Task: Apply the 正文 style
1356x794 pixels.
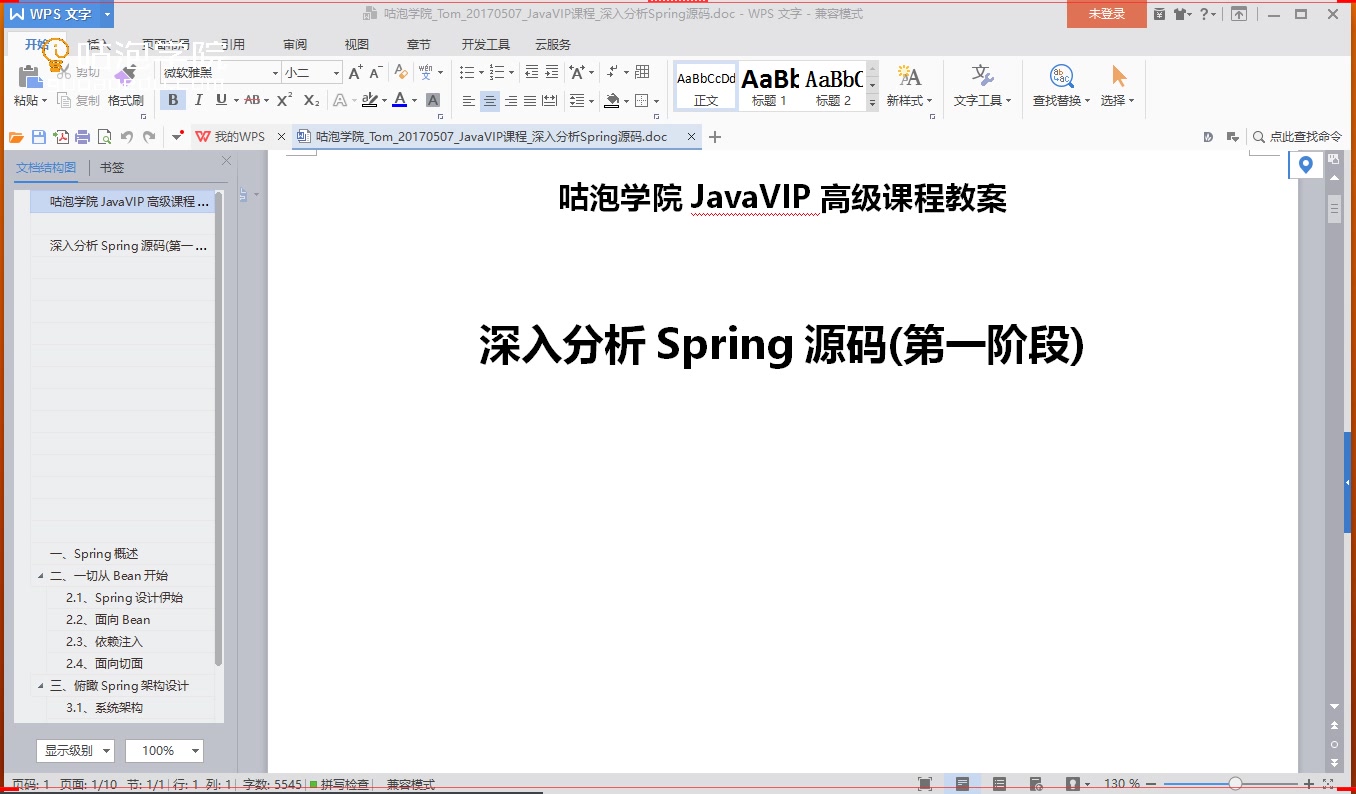Action: point(706,86)
